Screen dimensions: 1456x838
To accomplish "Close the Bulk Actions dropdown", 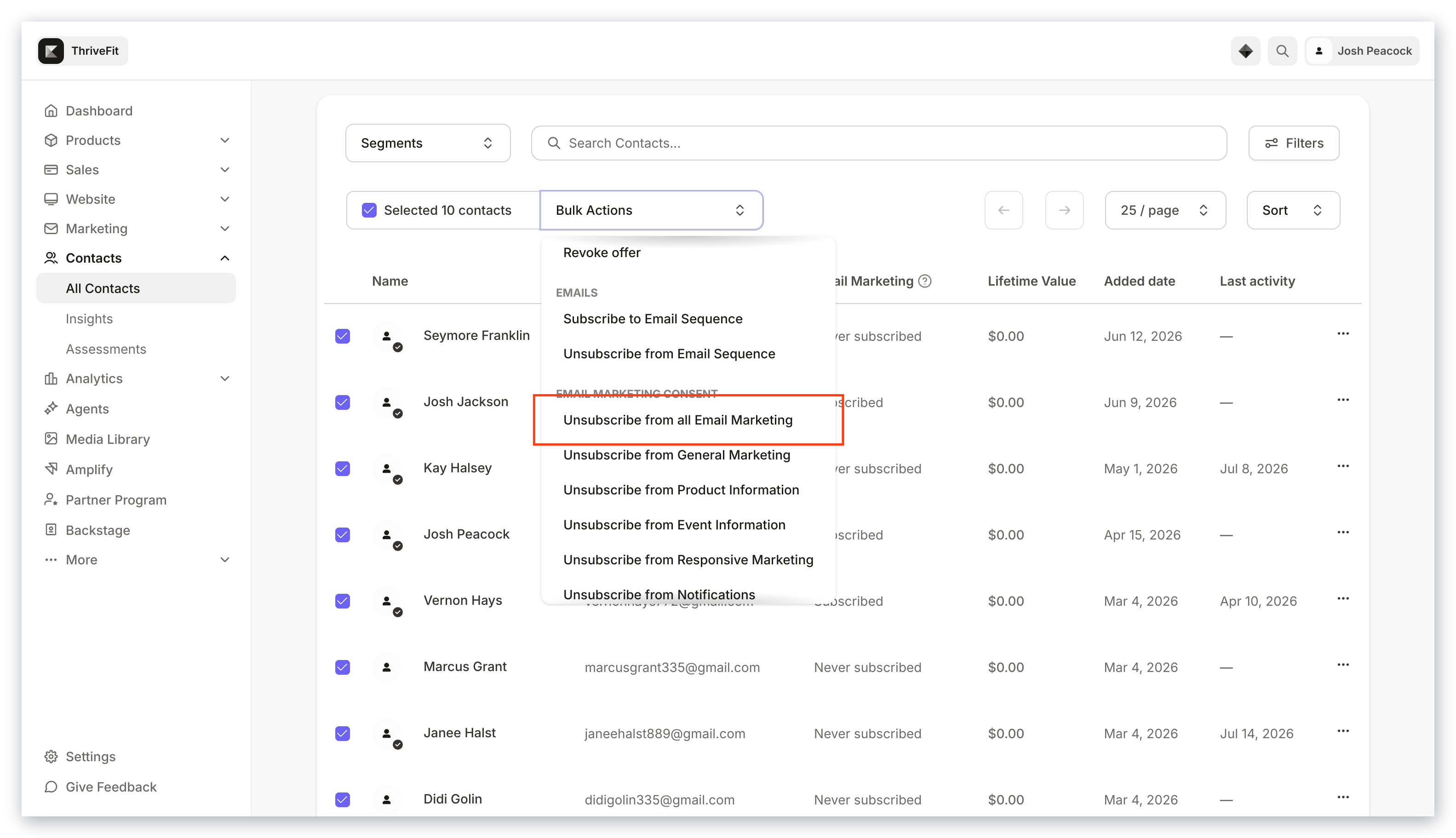I will [x=651, y=210].
